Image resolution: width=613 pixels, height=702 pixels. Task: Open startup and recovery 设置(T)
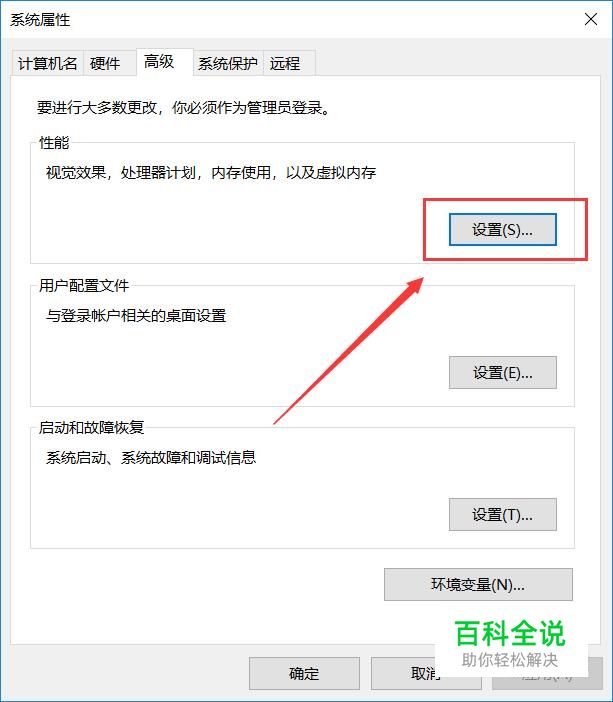502,514
